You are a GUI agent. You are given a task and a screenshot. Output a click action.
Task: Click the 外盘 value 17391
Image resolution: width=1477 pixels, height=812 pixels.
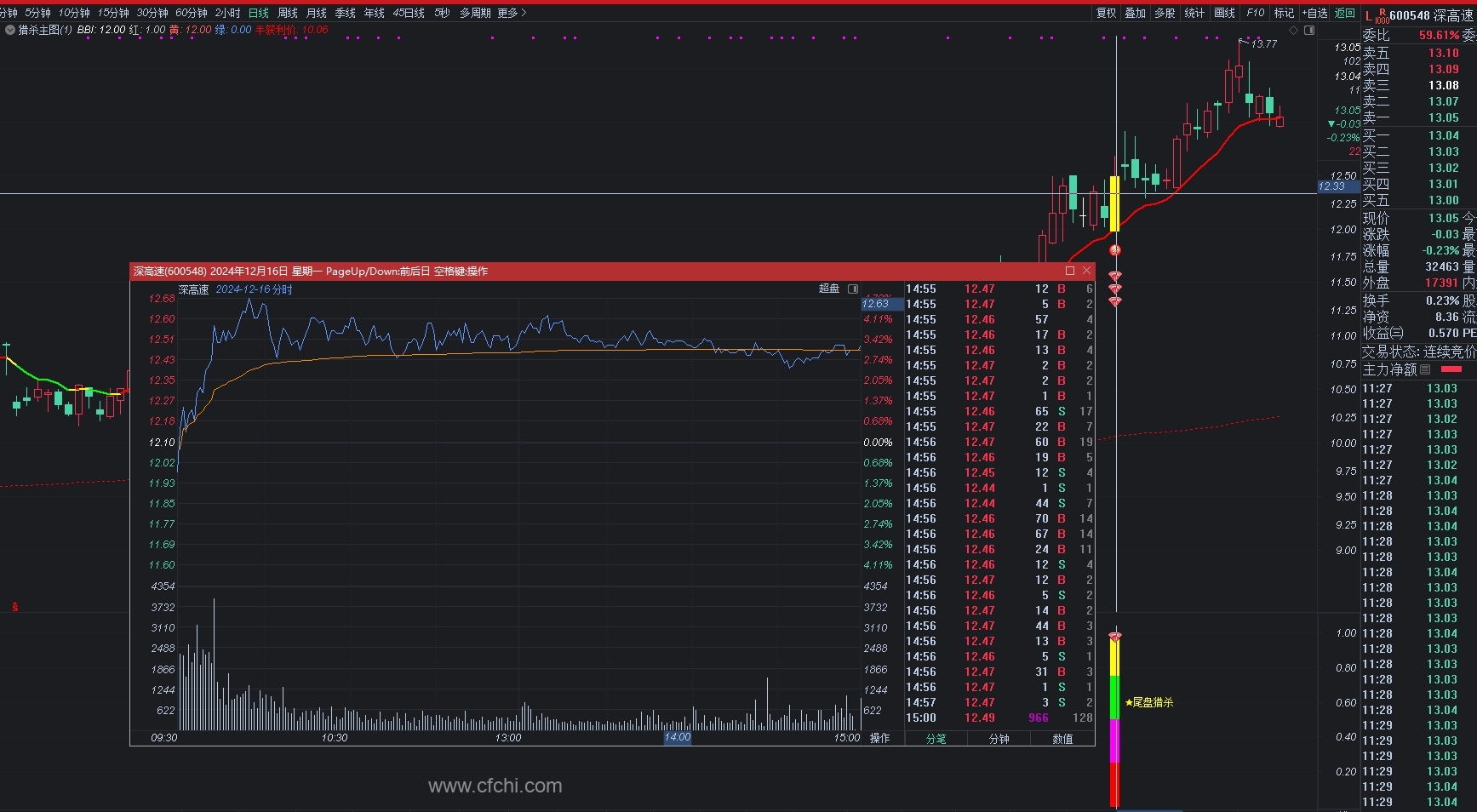(1442, 283)
